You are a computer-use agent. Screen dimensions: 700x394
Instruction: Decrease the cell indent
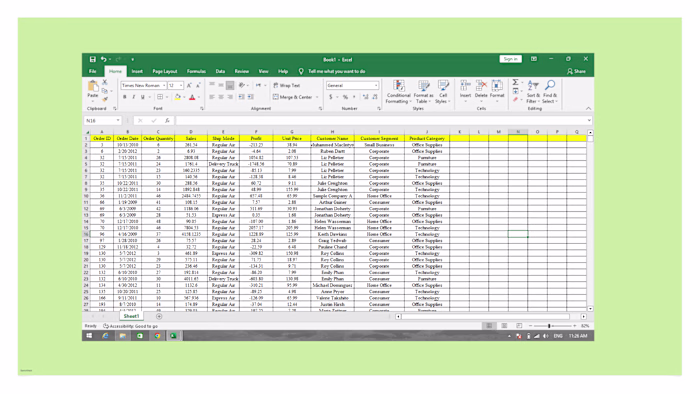(x=241, y=97)
